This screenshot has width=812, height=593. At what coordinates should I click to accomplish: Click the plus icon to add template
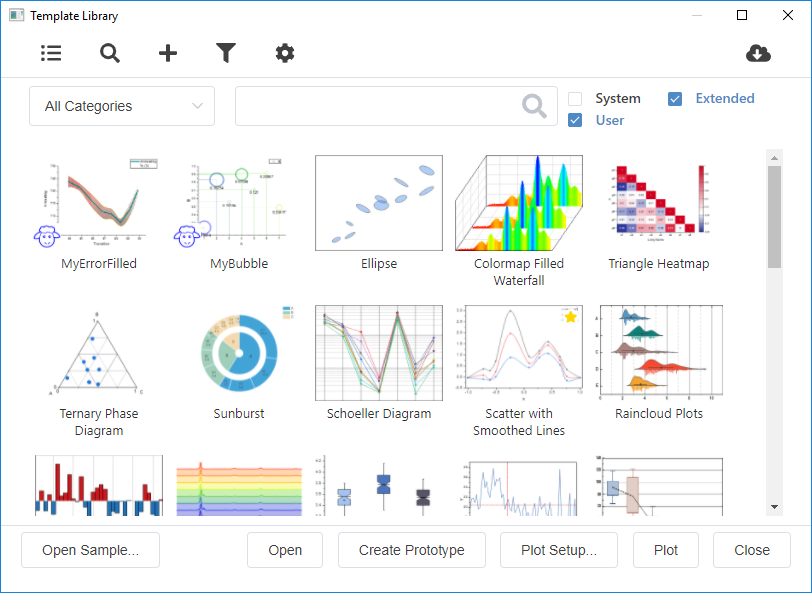167,53
